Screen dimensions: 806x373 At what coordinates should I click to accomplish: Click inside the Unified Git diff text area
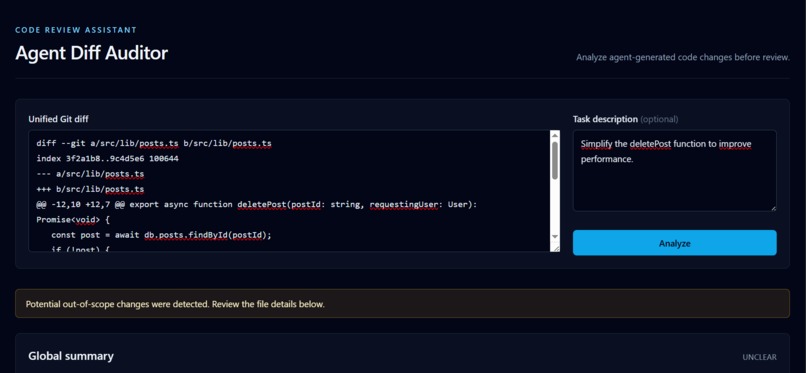(289, 191)
